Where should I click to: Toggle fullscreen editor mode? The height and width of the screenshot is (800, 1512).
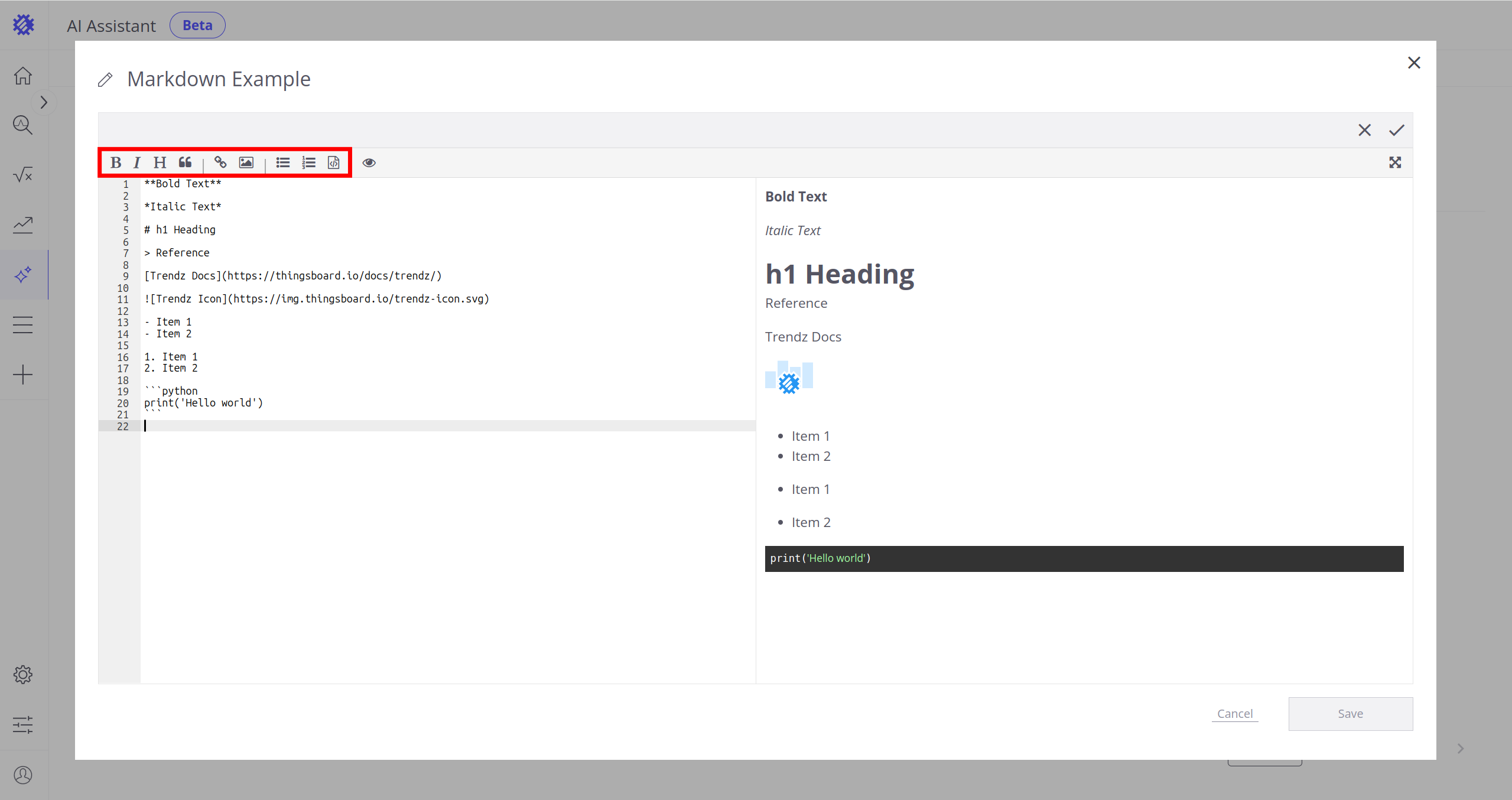point(1395,162)
